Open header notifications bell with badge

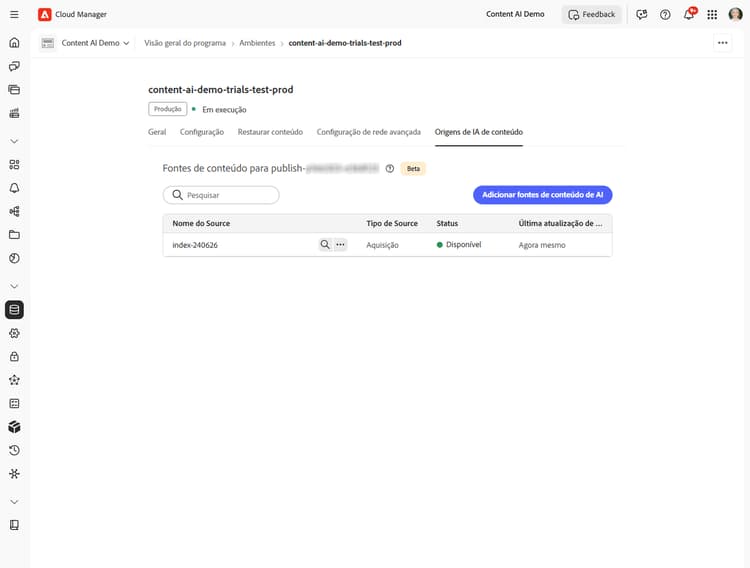click(x=689, y=14)
